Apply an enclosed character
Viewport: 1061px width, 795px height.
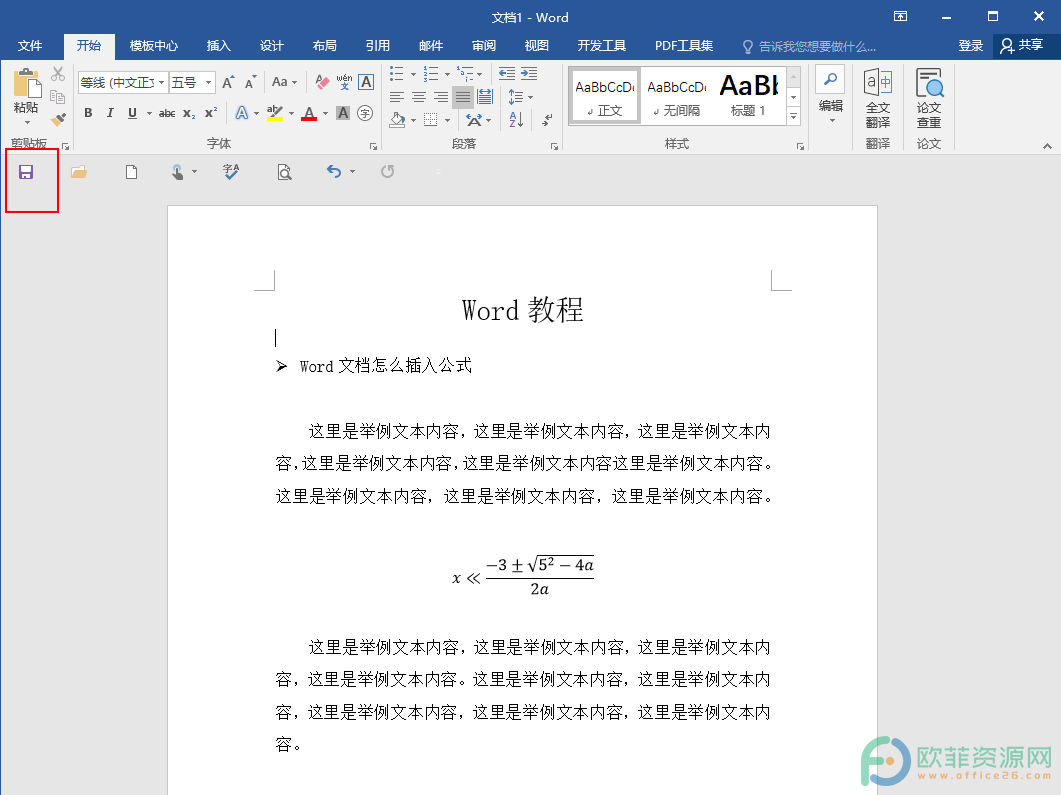click(365, 113)
